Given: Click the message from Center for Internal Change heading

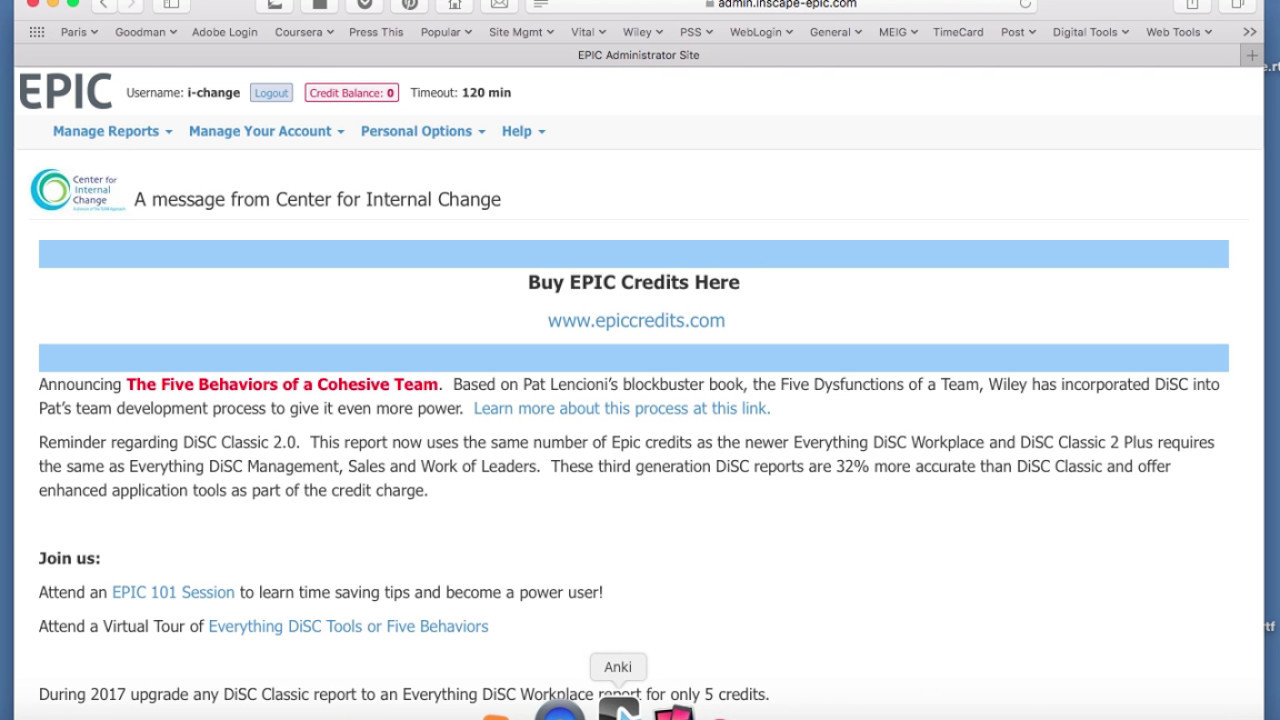Looking at the screenshot, I should coord(318,199).
